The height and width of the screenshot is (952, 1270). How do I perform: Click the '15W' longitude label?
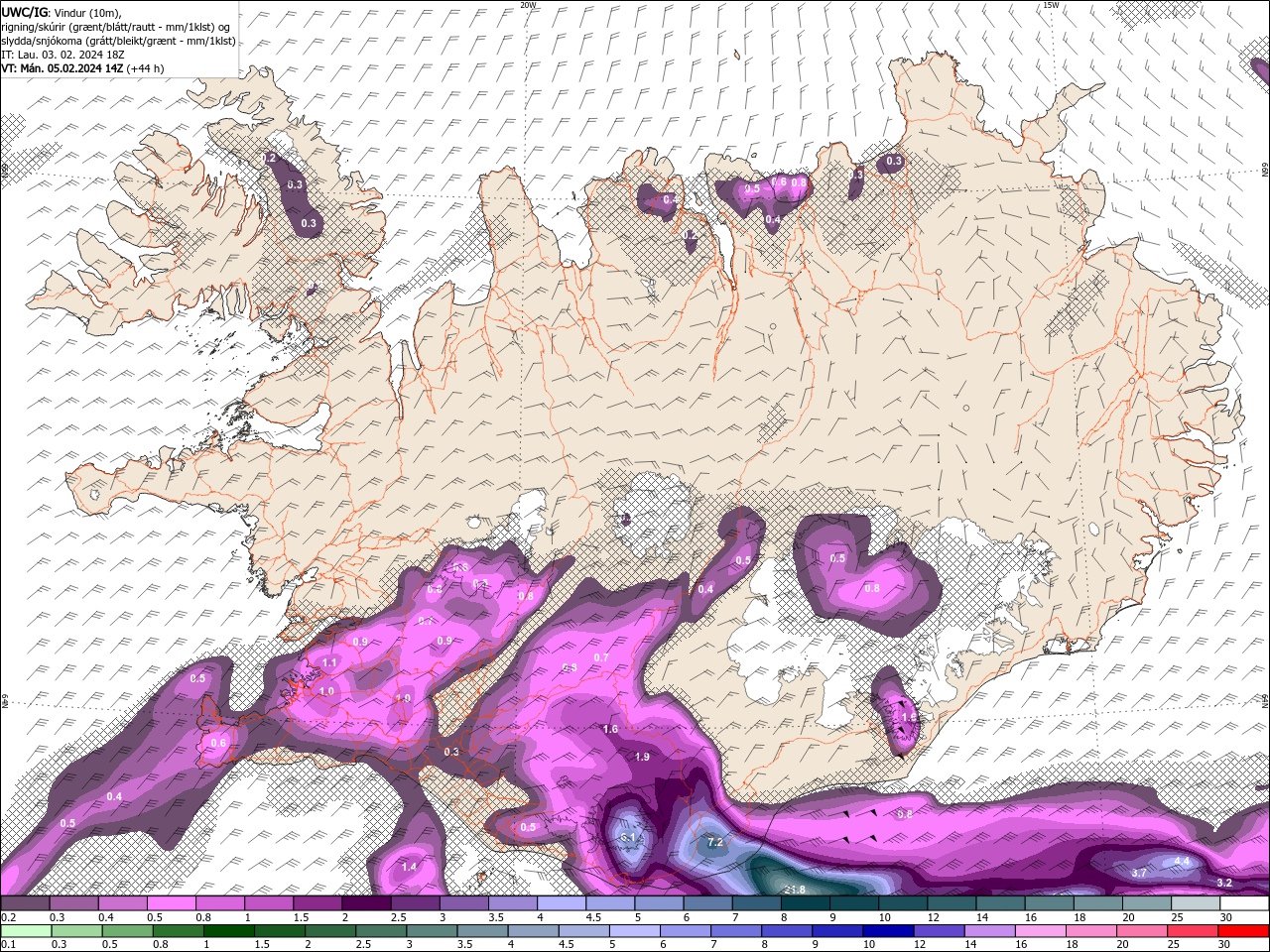[1051, 5]
